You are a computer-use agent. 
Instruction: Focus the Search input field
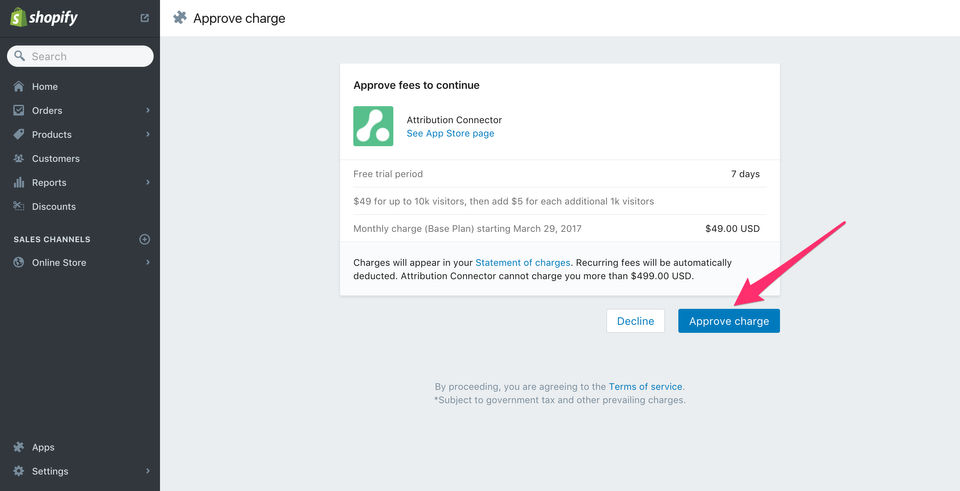(x=86, y=57)
